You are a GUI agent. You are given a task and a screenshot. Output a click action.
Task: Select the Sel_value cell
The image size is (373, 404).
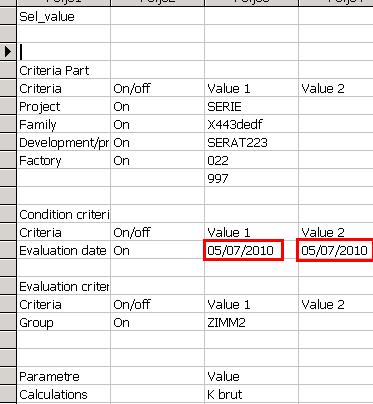tap(64, 16)
